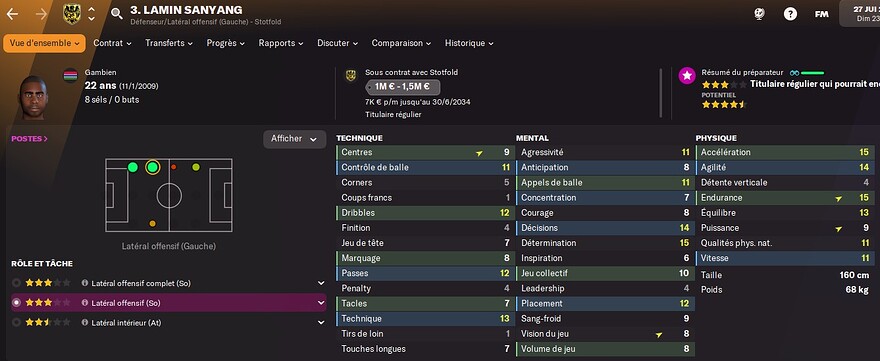Click the info icon beside Latéral intérieur (At)
This screenshot has height=361, width=880.
click(x=85, y=323)
